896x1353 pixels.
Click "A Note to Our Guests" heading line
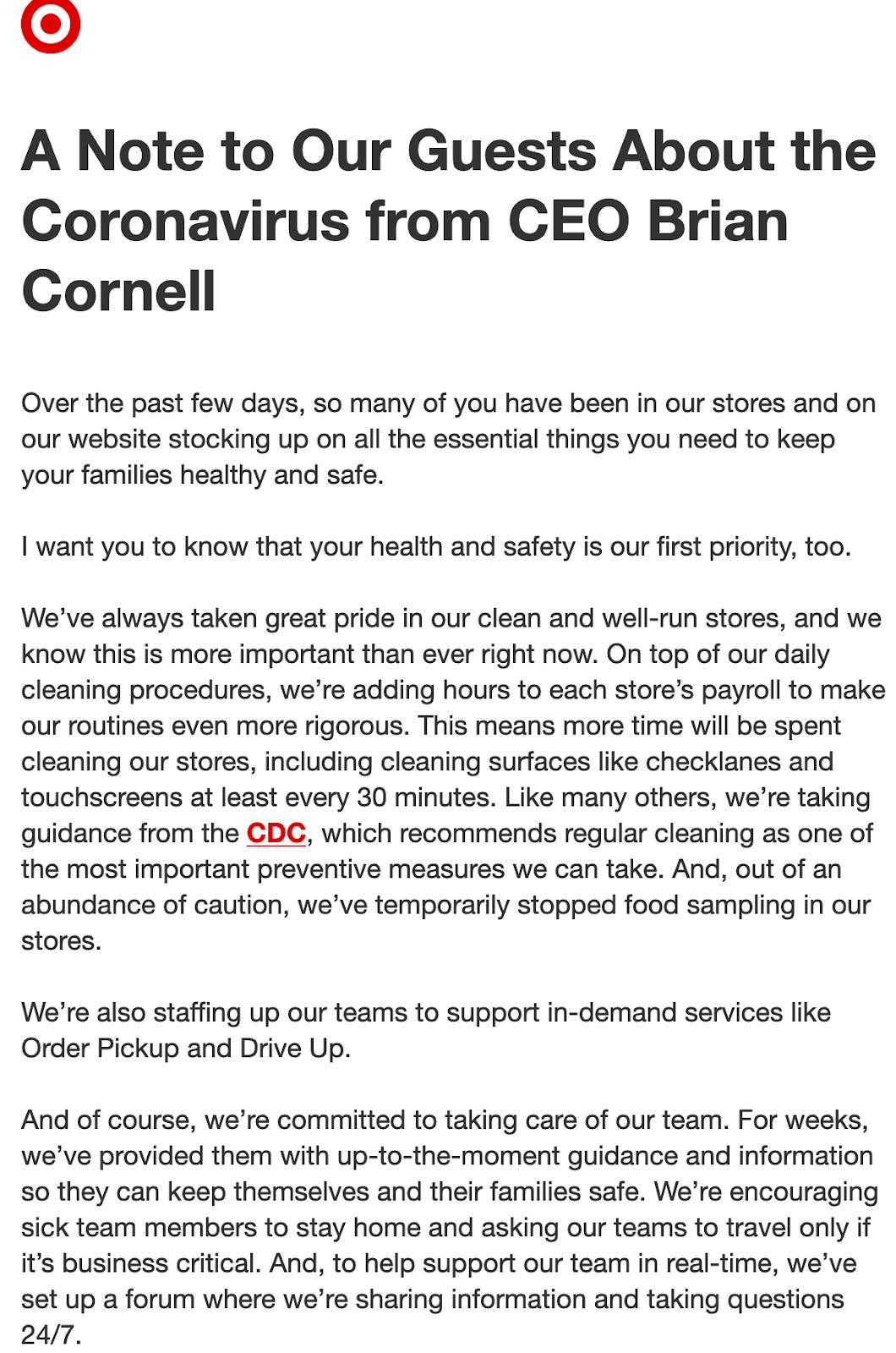[x=449, y=151]
